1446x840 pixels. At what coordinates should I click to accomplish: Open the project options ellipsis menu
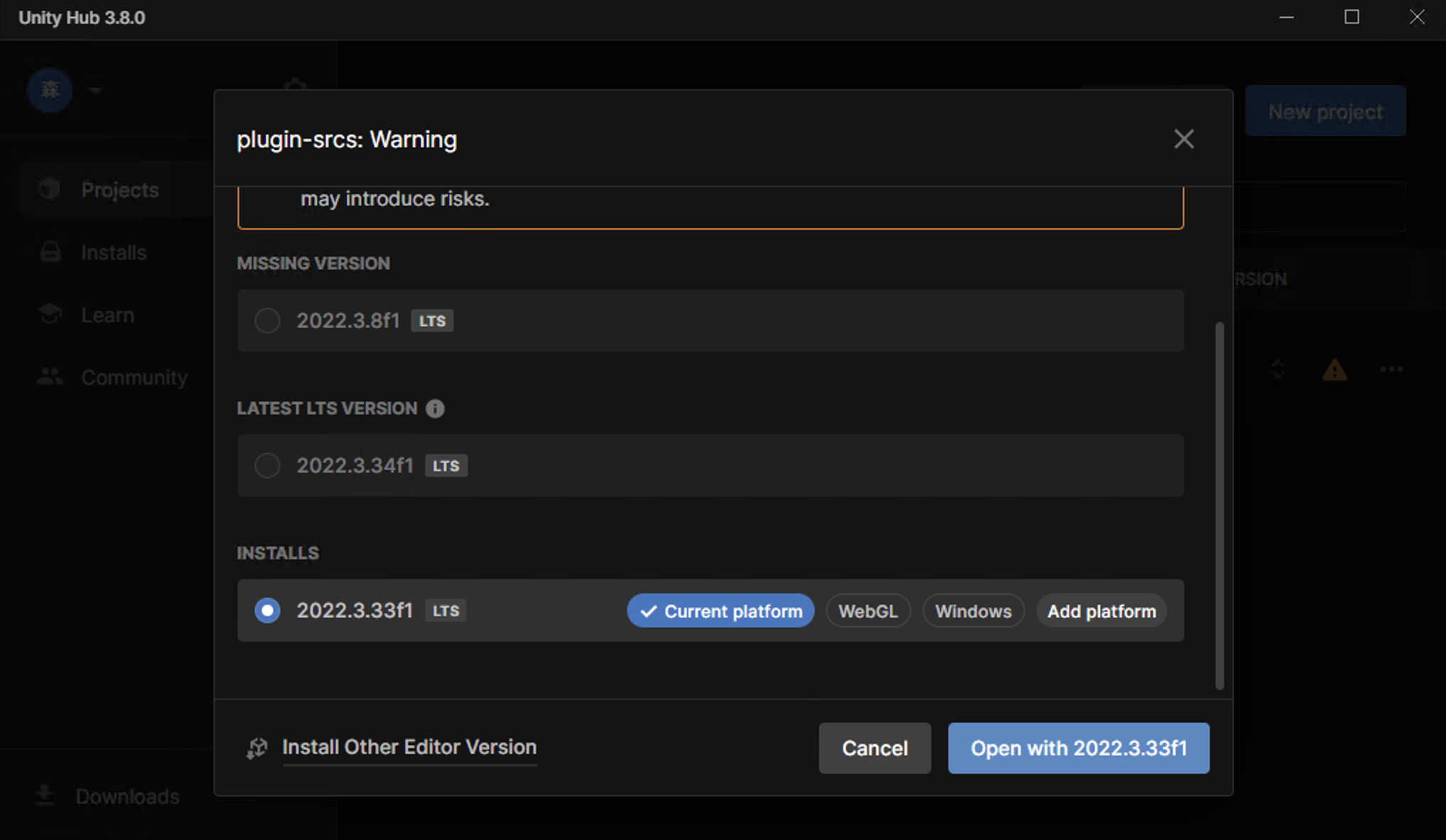coord(1391,370)
